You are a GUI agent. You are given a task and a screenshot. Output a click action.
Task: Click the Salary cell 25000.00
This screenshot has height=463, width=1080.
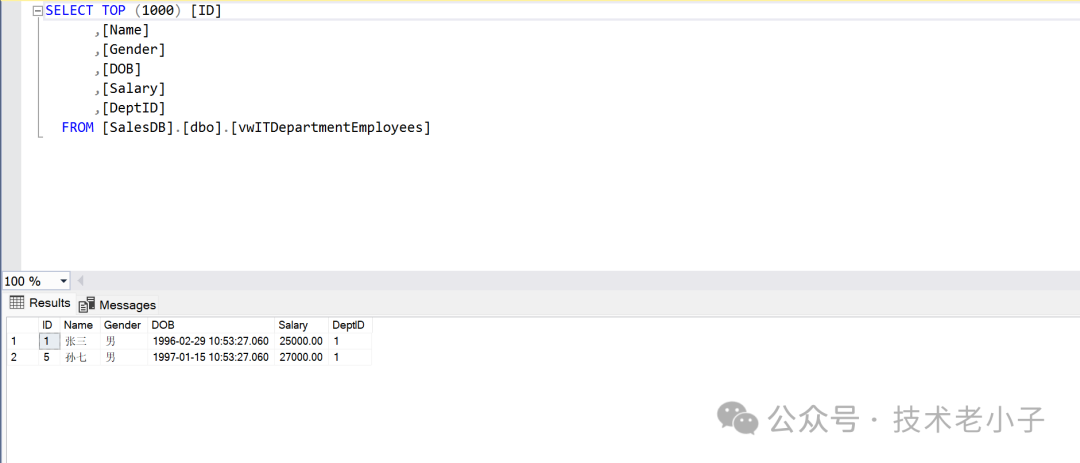(x=301, y=341)
